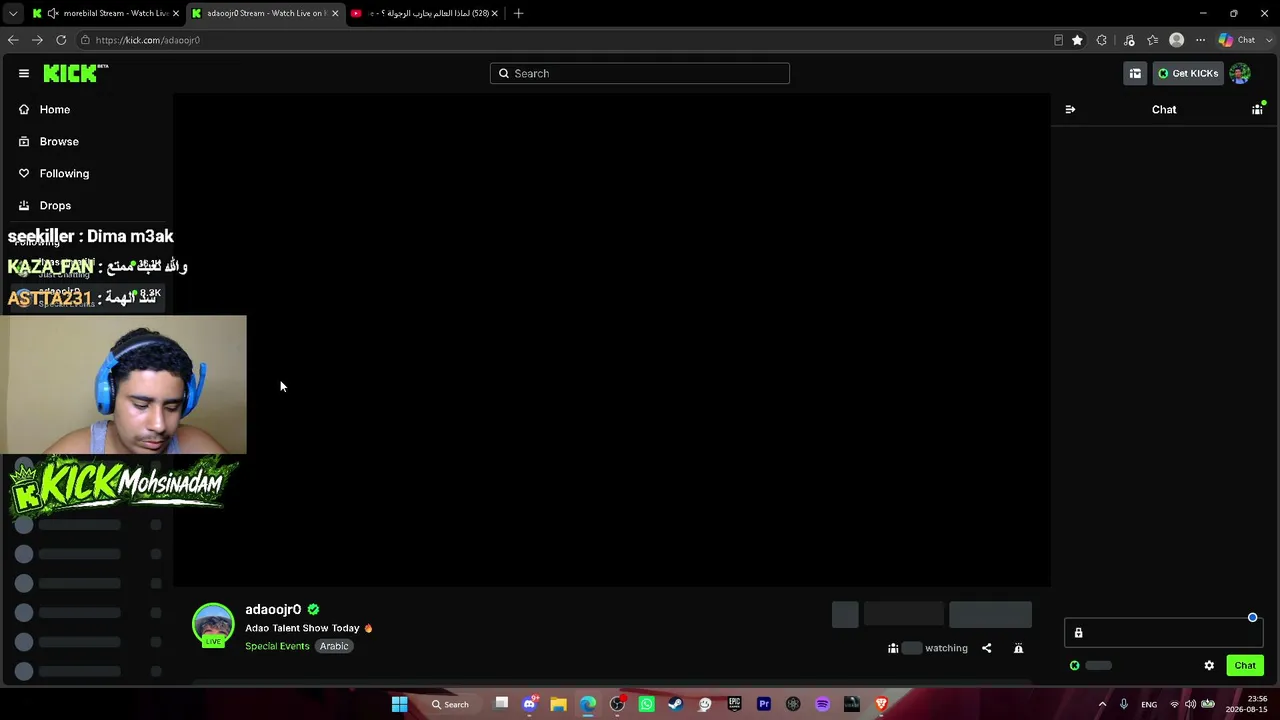Screen dimensions: 1280x720
Task: Click the microphone tray icon
Action: point(1124,704)
